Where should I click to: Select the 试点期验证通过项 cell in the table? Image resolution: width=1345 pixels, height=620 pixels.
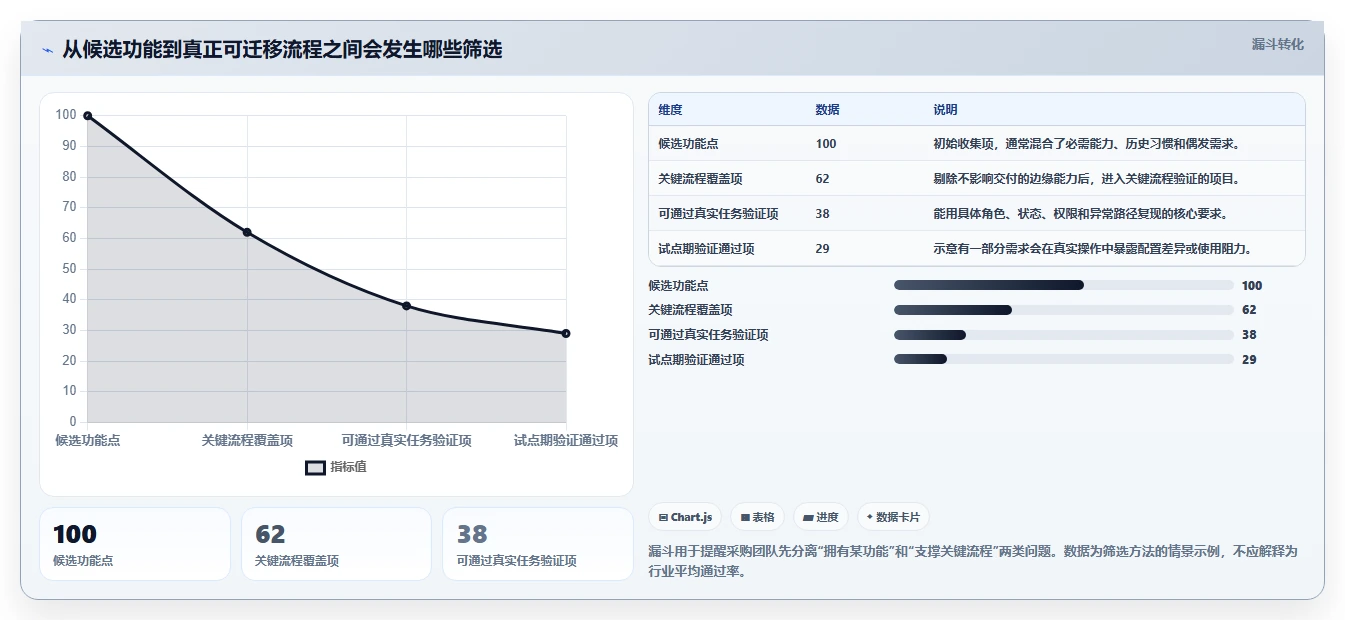706,249
